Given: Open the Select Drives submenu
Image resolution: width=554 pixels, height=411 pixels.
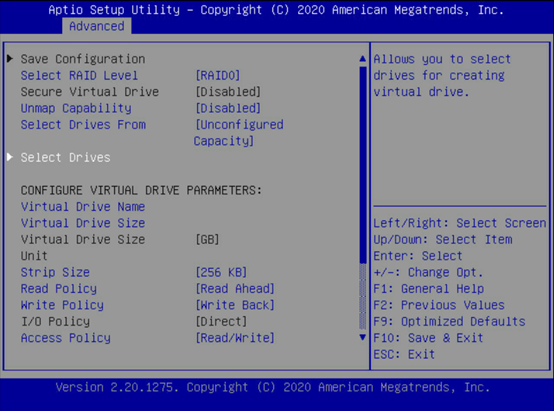Looking at the screenshot, I should (x=65, y=158).
